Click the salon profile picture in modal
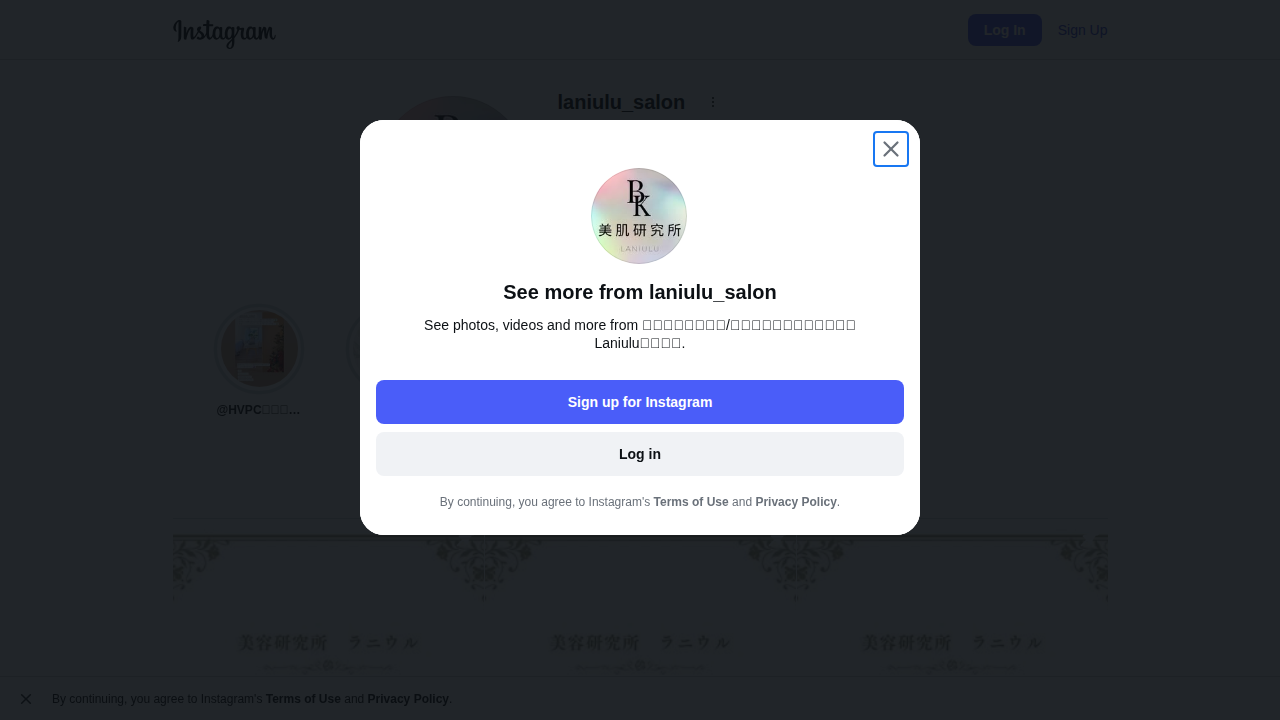This screenshot has height=720, width=1280. [x=639, y=216]
